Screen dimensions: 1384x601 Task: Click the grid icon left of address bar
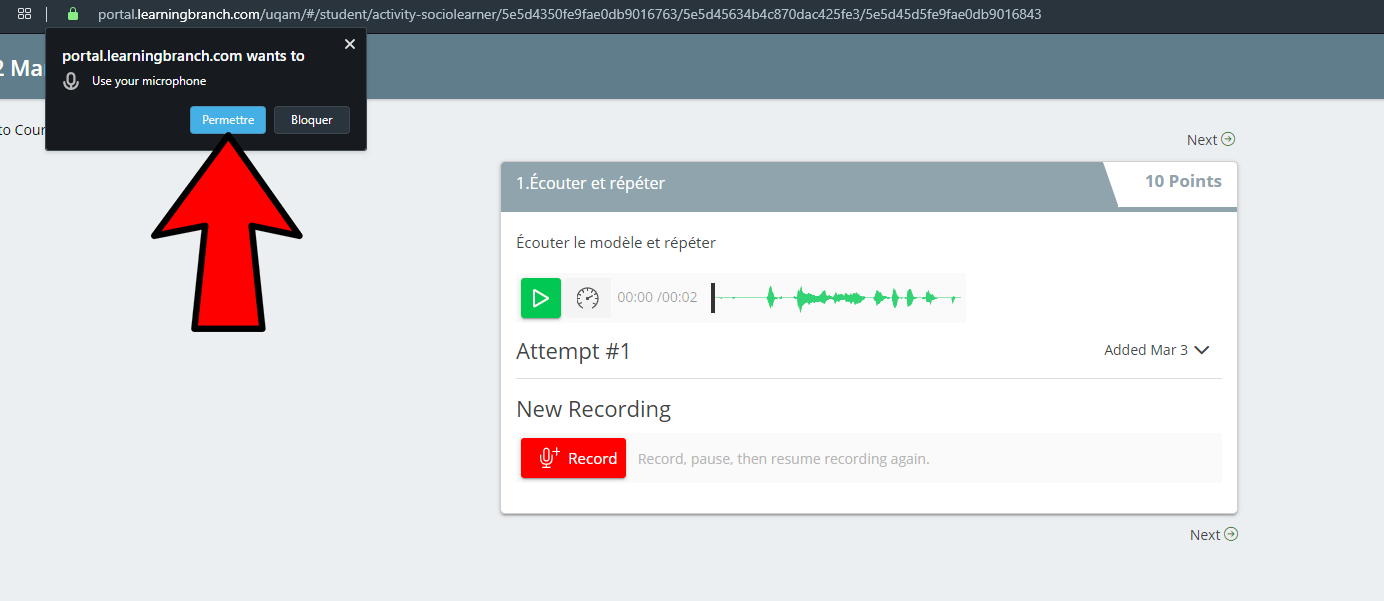pos(25,14)
